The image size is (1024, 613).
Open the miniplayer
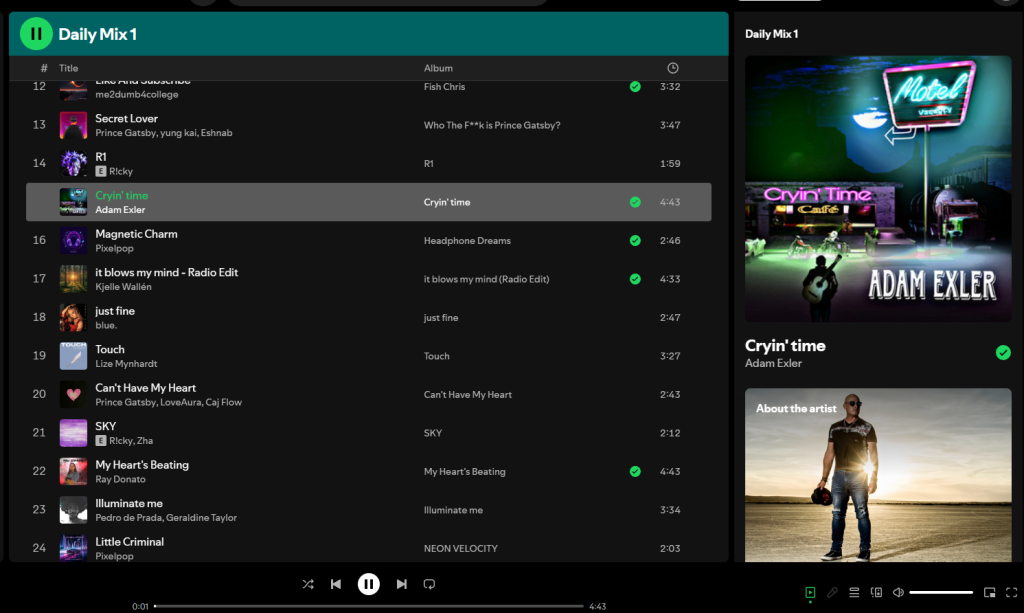[x=989, y=592]
